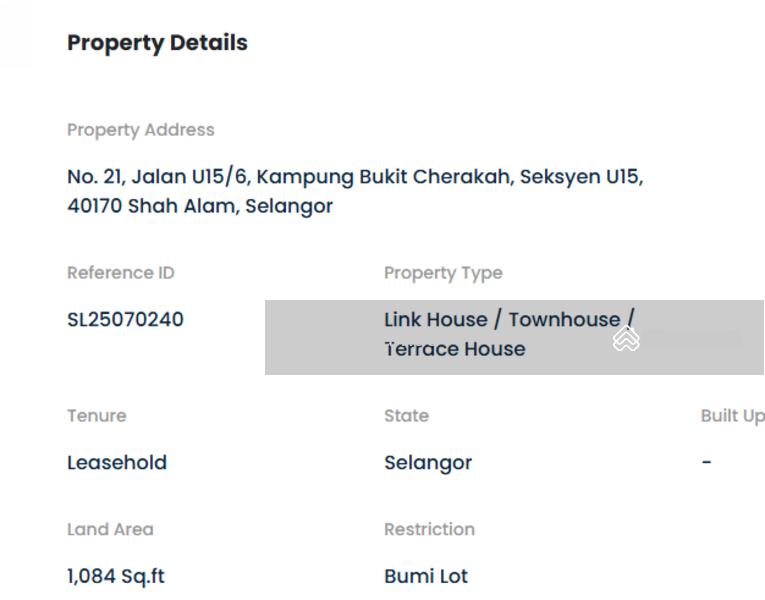Image resolution: width=765 pixels, height=600 pixels.
Task: Select the 1,084 Sq.ft land area value
Action: 116,577
